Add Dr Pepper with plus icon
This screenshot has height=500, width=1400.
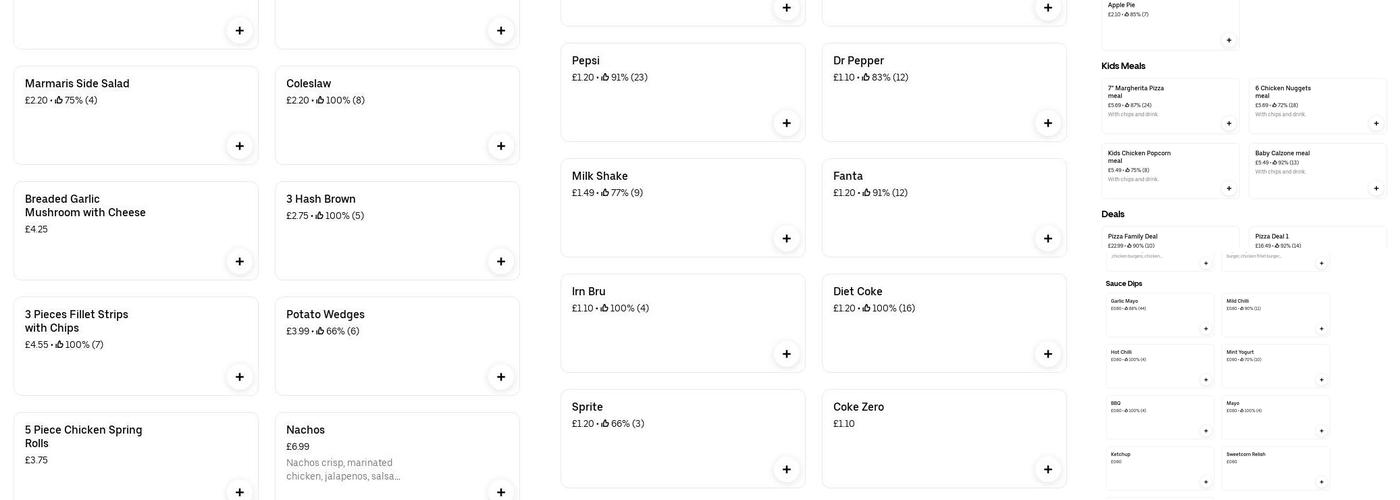tap(1048, 123)
